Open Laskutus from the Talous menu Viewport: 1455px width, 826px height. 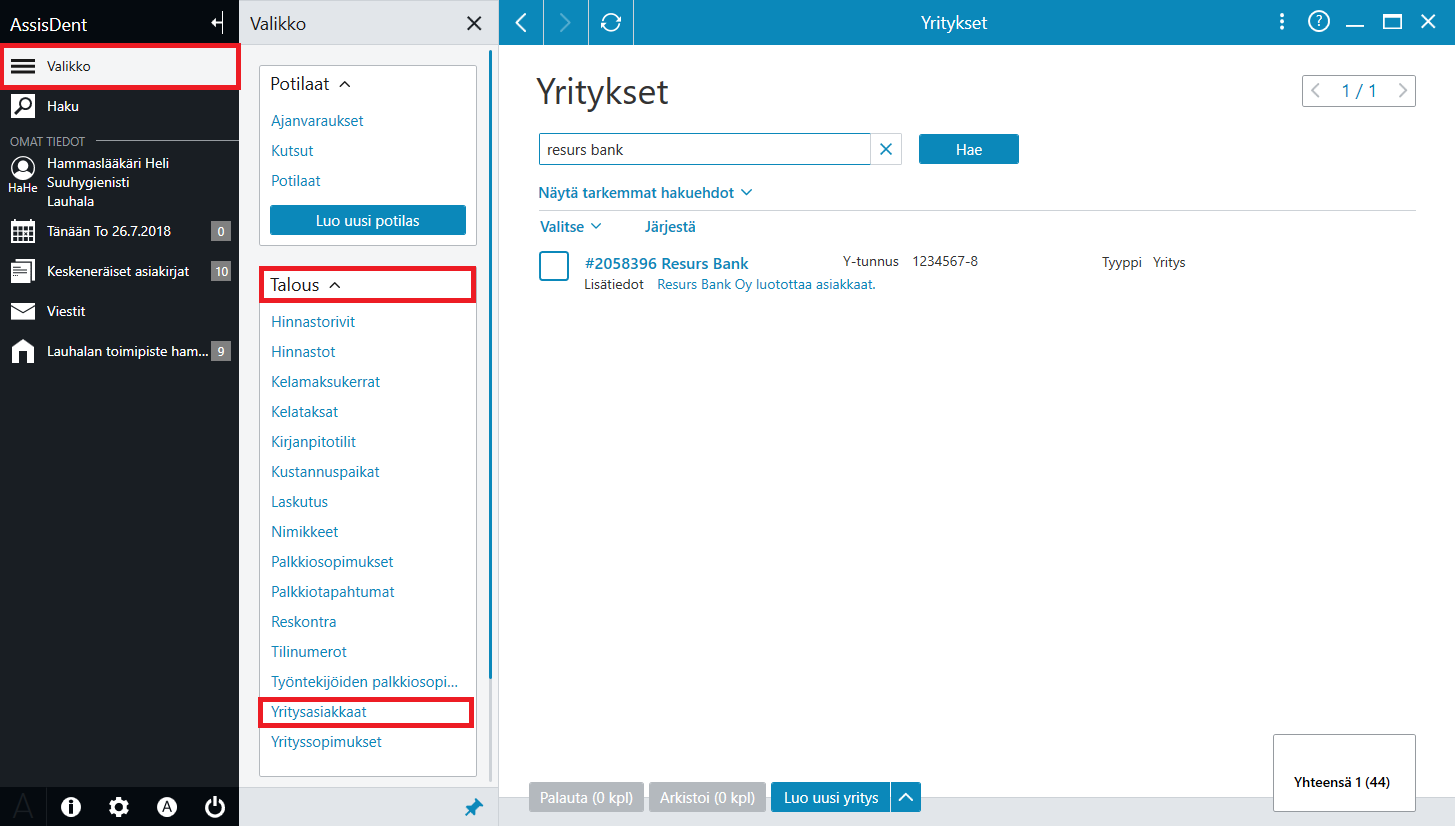tap(299, 502)
